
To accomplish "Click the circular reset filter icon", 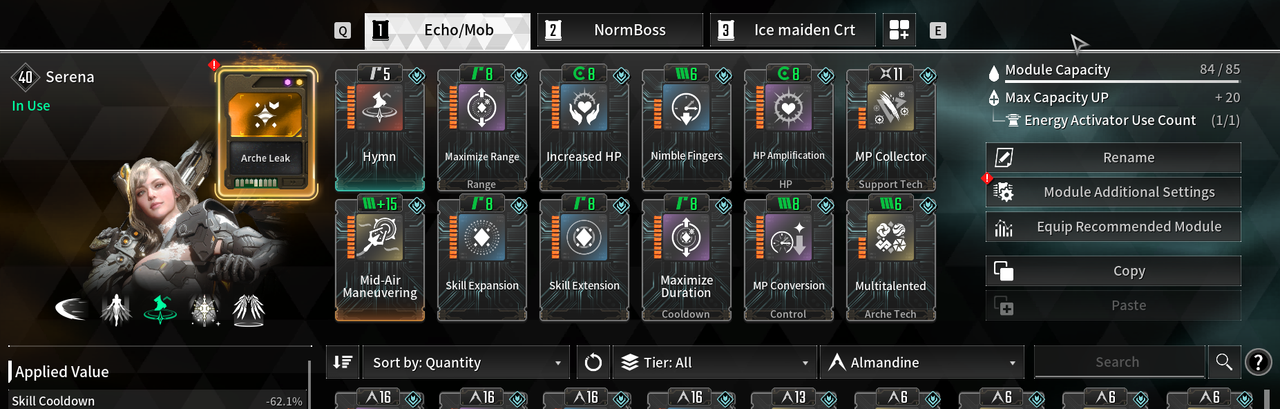I will click(x=593, y=362).
